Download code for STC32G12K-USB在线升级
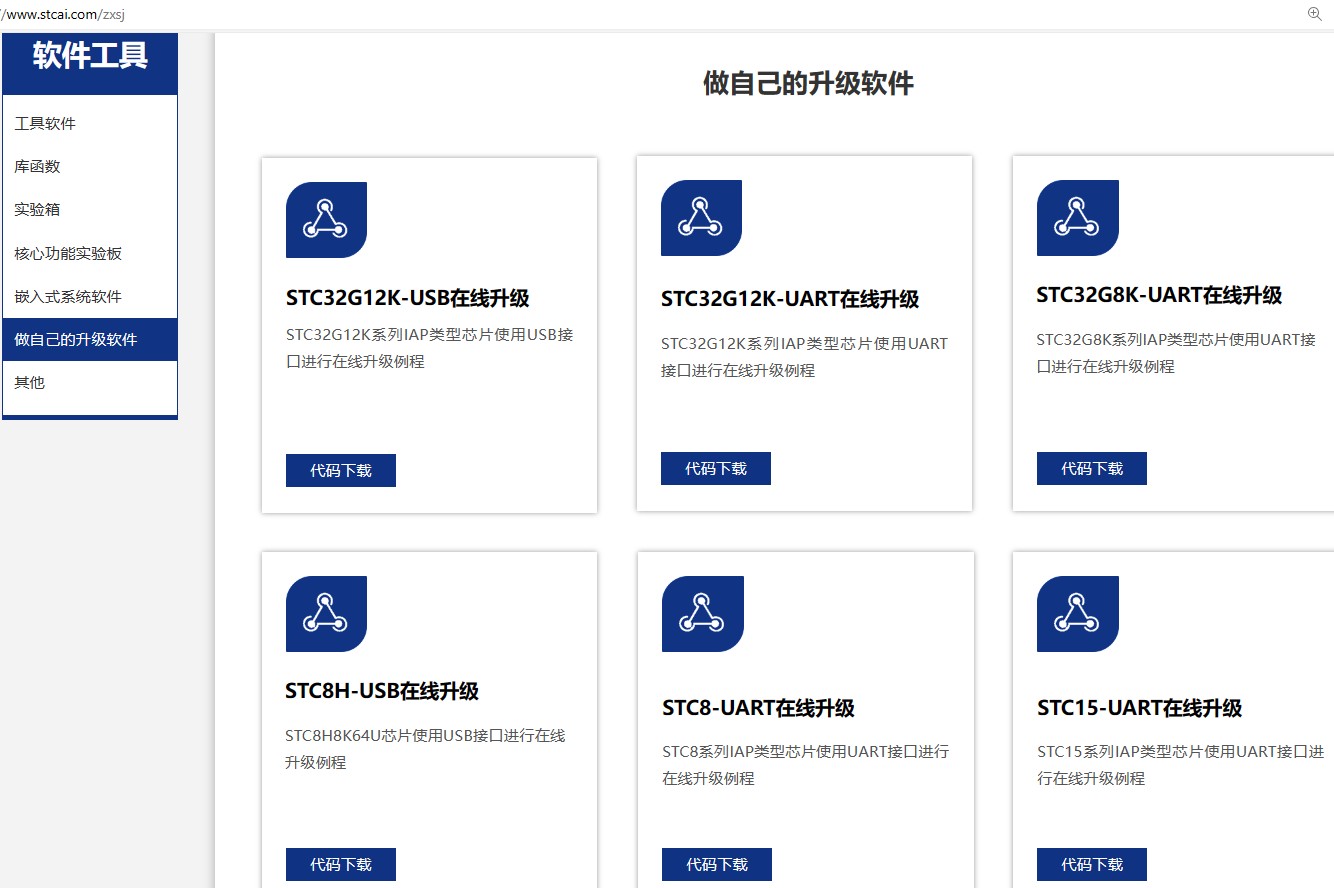Viewport: 1334px width, 888px height. [x=341, y=471]
